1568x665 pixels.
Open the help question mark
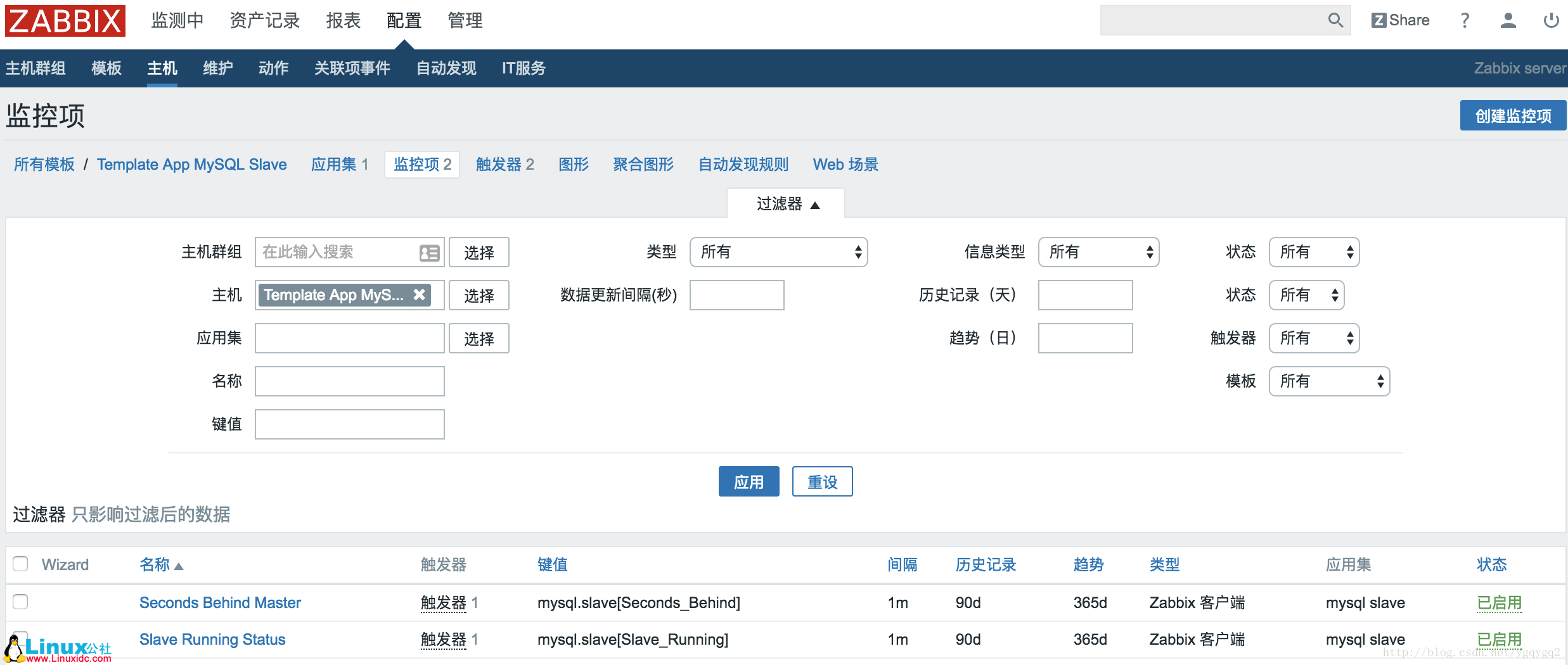click(x=1465, y=20)
